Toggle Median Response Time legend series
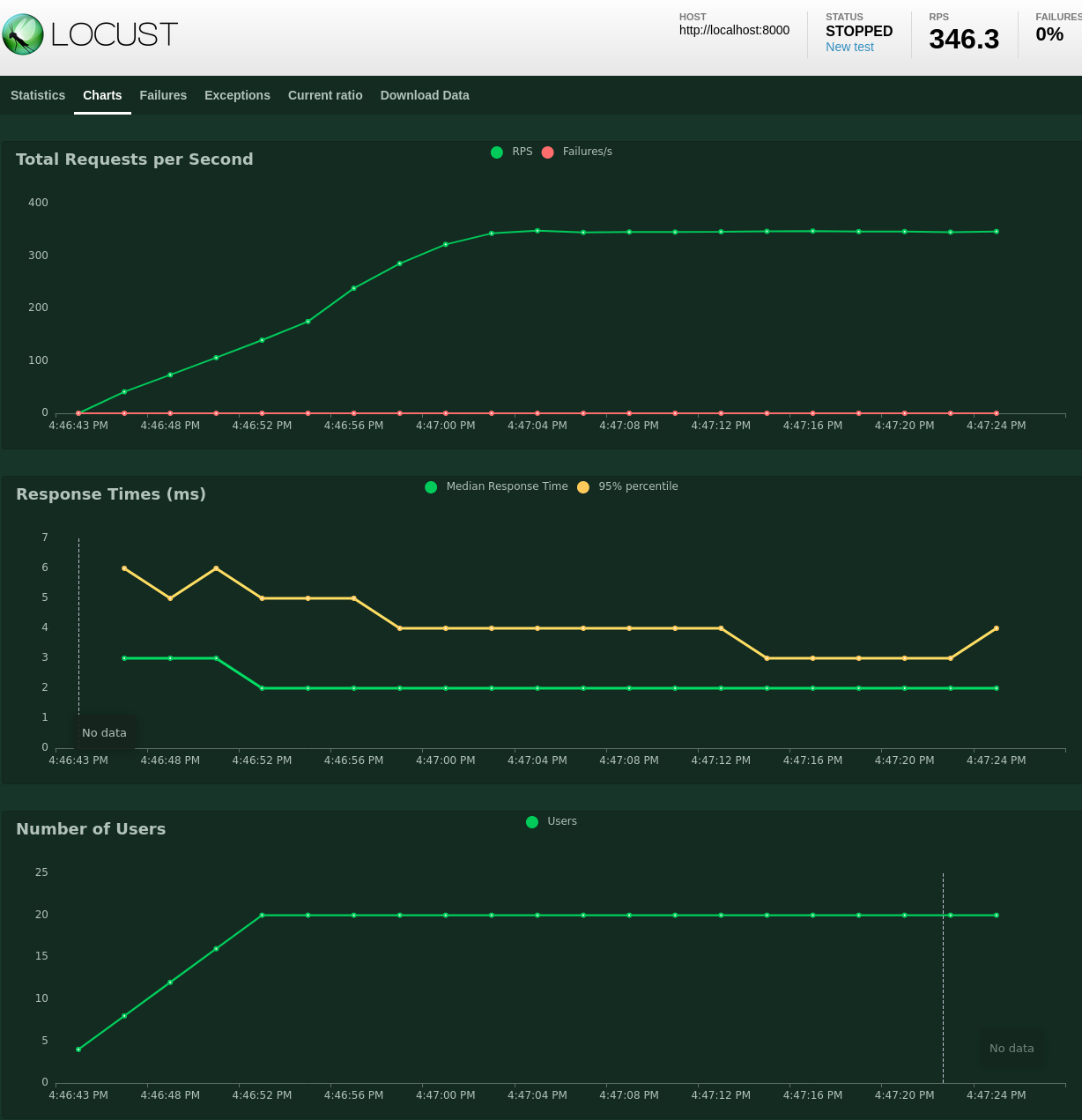This screenshot has height=1120, width=1082. 497,486
